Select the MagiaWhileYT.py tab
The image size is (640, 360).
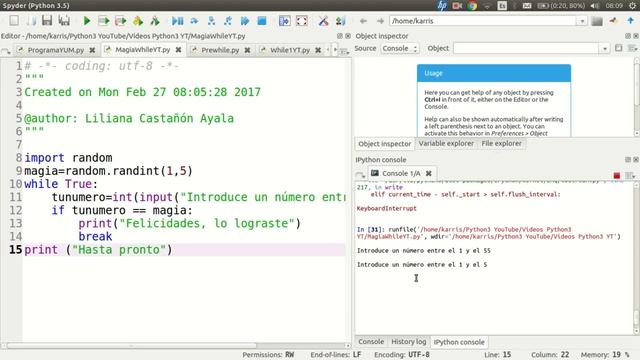142,49
